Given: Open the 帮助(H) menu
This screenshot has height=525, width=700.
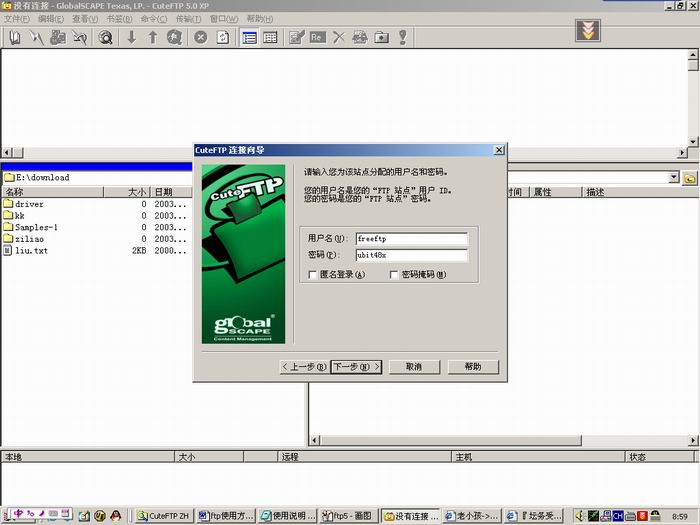Looking at the screenshot, I should click(x=259, y=19).
